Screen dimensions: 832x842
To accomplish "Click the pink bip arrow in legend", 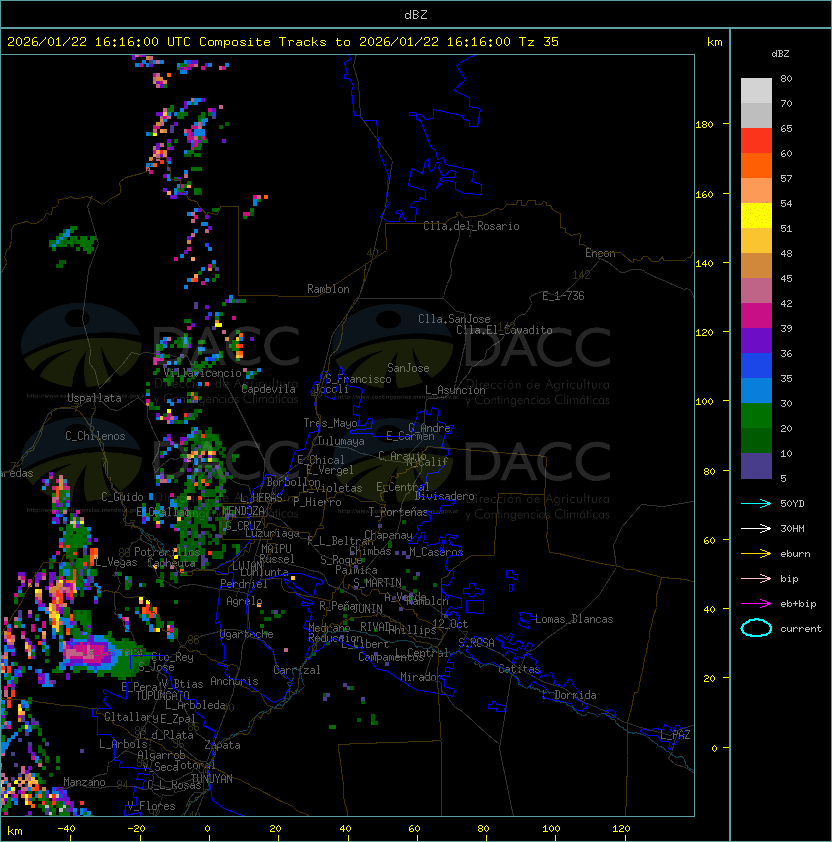I will pos(756,578).
